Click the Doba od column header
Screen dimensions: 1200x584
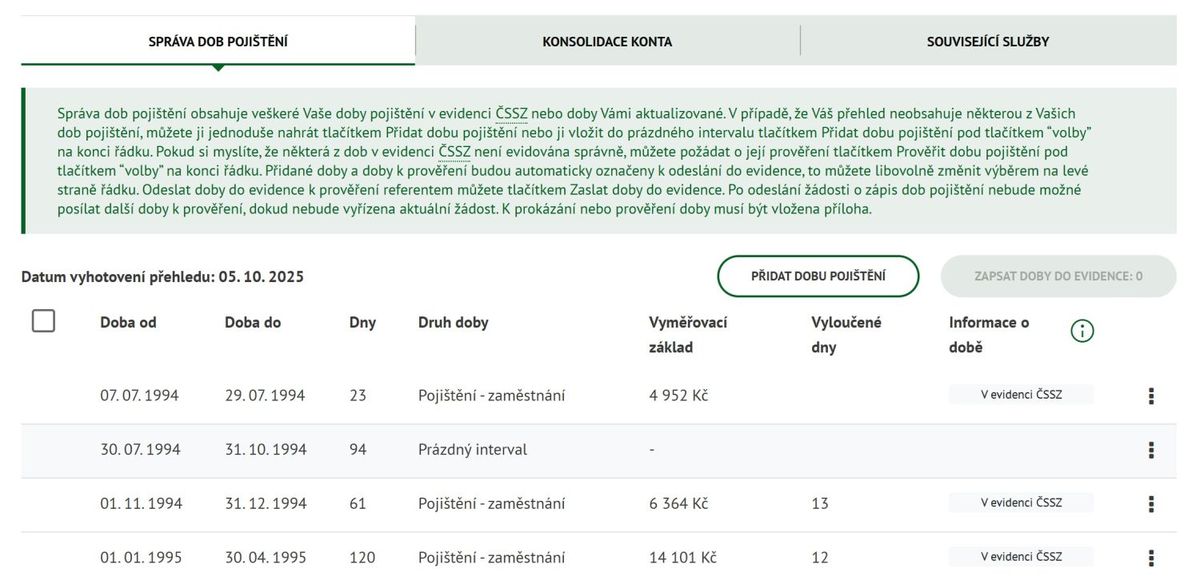[x=128, y=323]
